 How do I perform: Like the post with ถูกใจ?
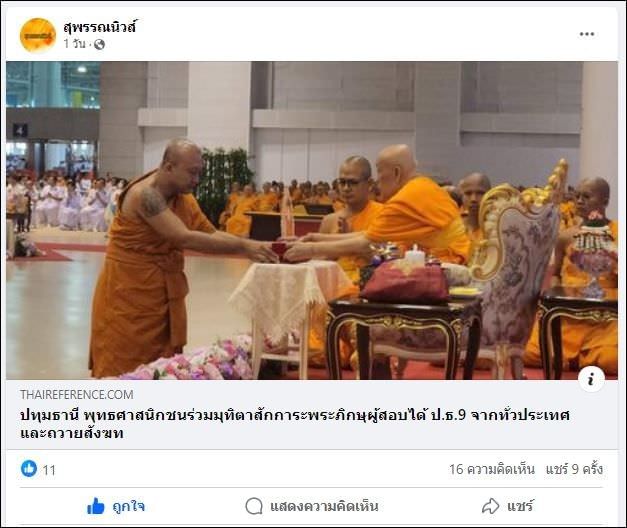pyautogui.click(x=116, y=506)
